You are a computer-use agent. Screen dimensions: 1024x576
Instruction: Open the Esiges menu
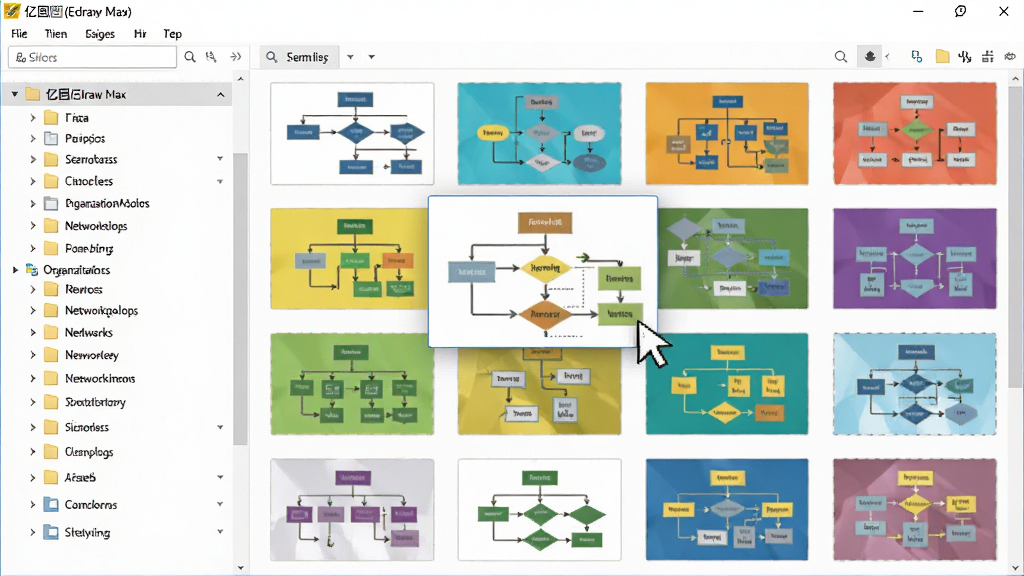(100, 34)
